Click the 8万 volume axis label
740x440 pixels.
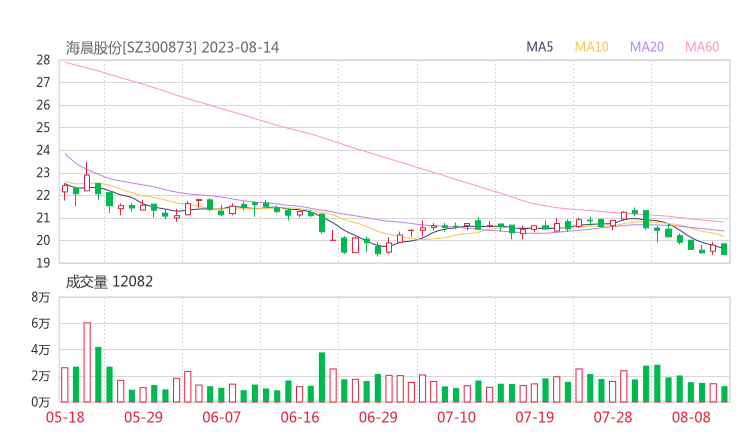pos(41,297)
